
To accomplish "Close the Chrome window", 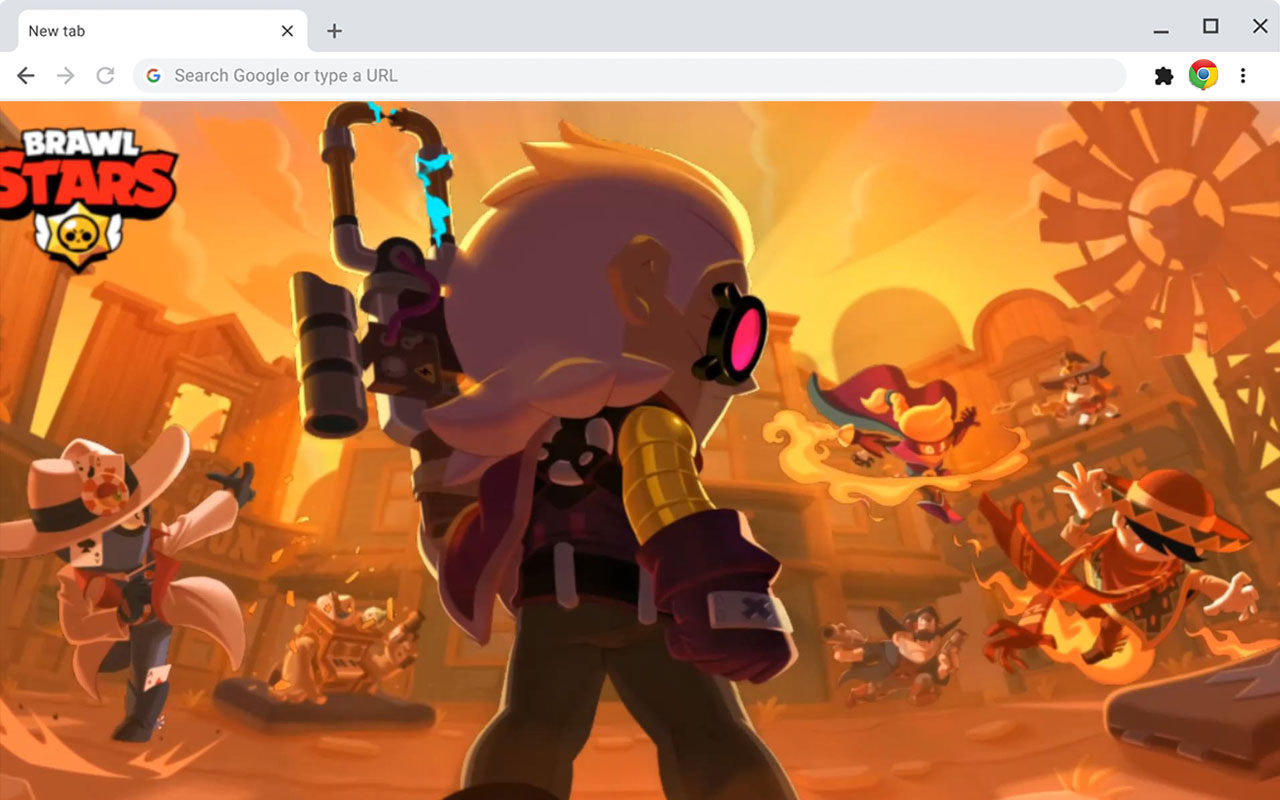I will tap(1258, 30).
